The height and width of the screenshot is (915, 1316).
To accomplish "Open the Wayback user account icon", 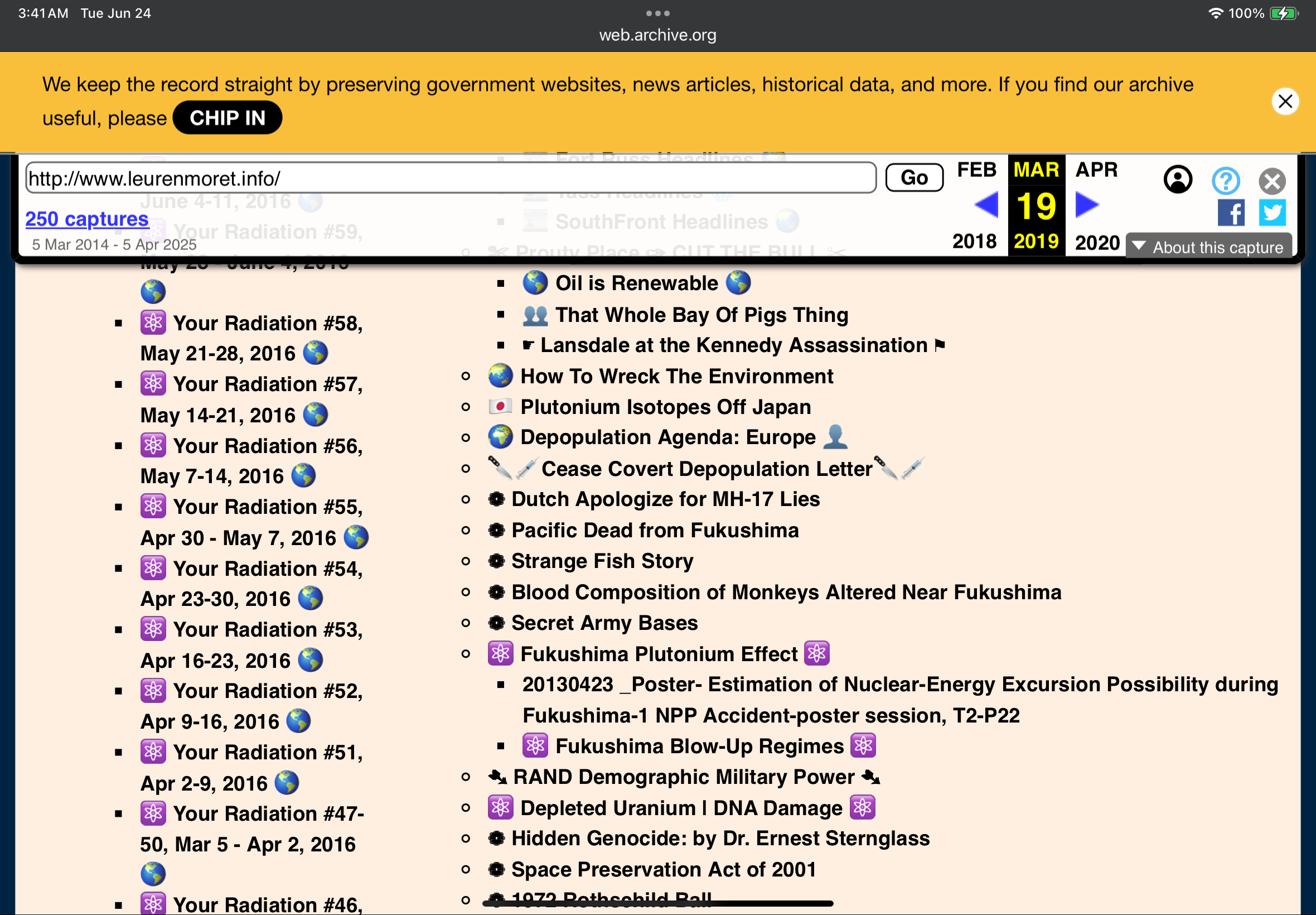I will [1178, 180].
